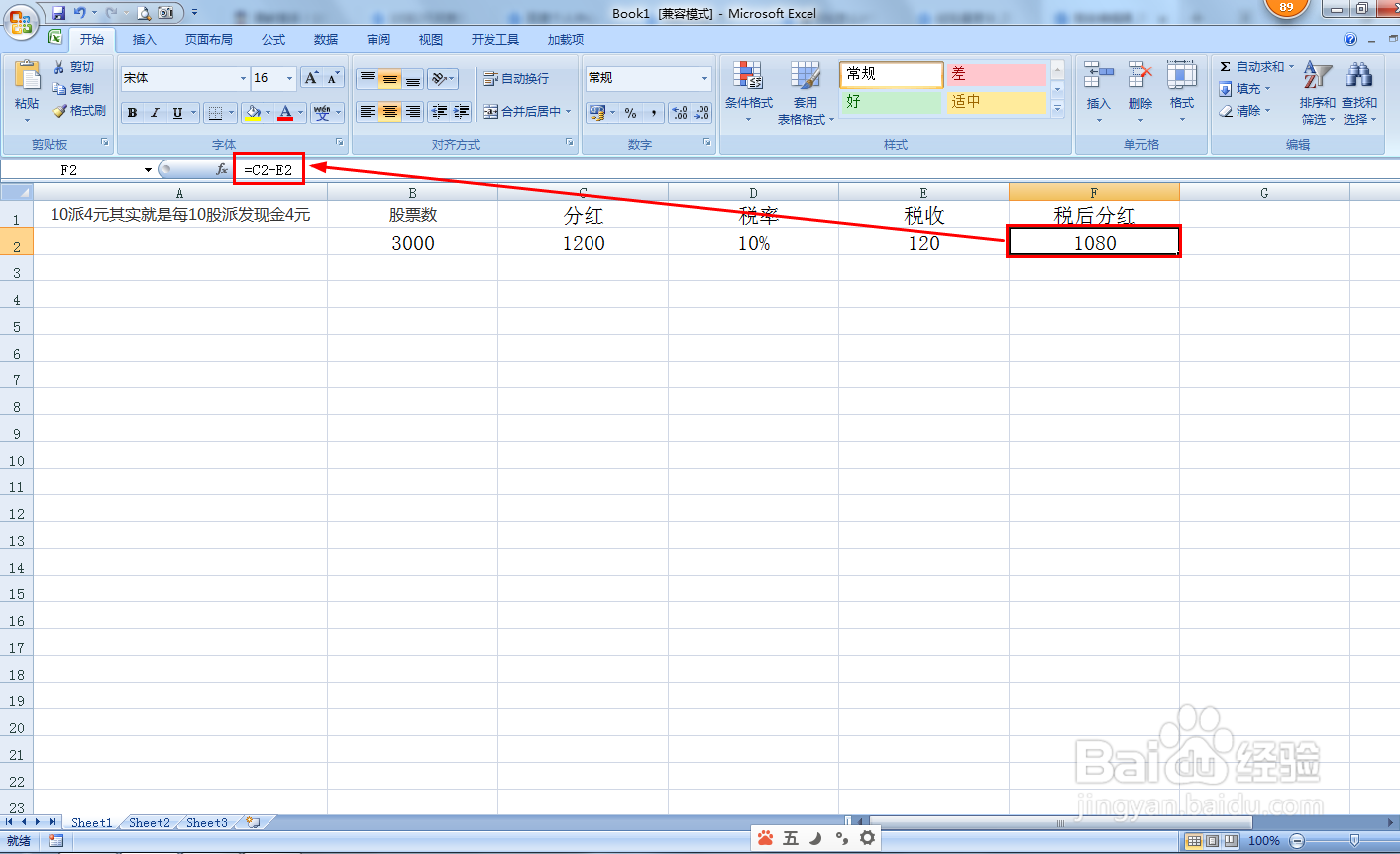Open Excel help question mark
The height and width of the screenshot is (854, 1400).
pos(1350,39)
